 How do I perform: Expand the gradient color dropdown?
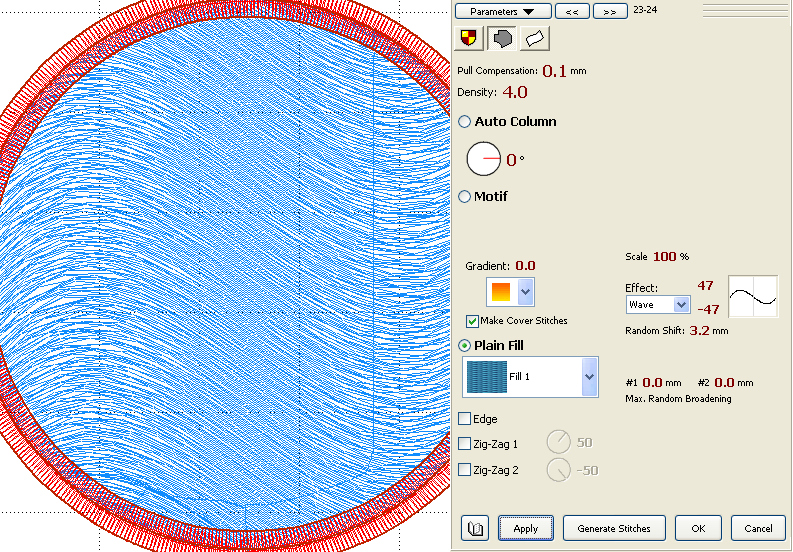[525, 292]
